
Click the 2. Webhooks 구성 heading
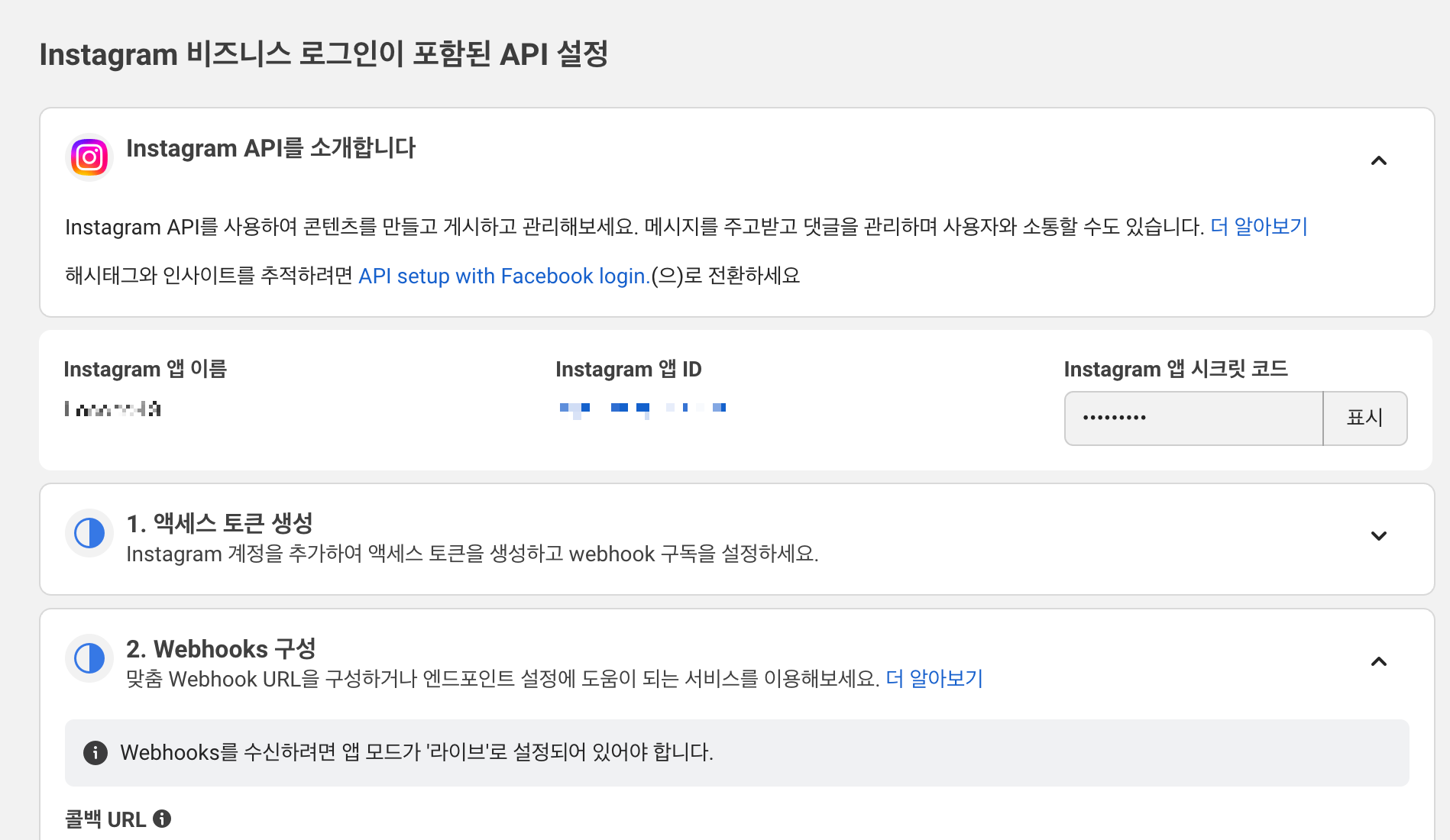click(x=222, y=649)
